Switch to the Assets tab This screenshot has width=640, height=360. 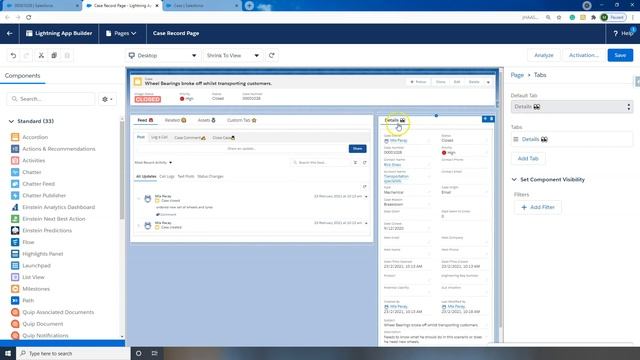(x=206, y=120)
